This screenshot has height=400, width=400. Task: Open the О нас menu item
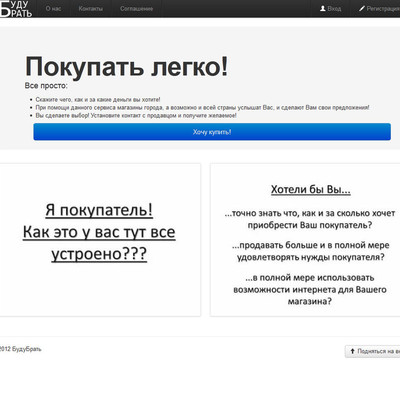click(53, 9)
